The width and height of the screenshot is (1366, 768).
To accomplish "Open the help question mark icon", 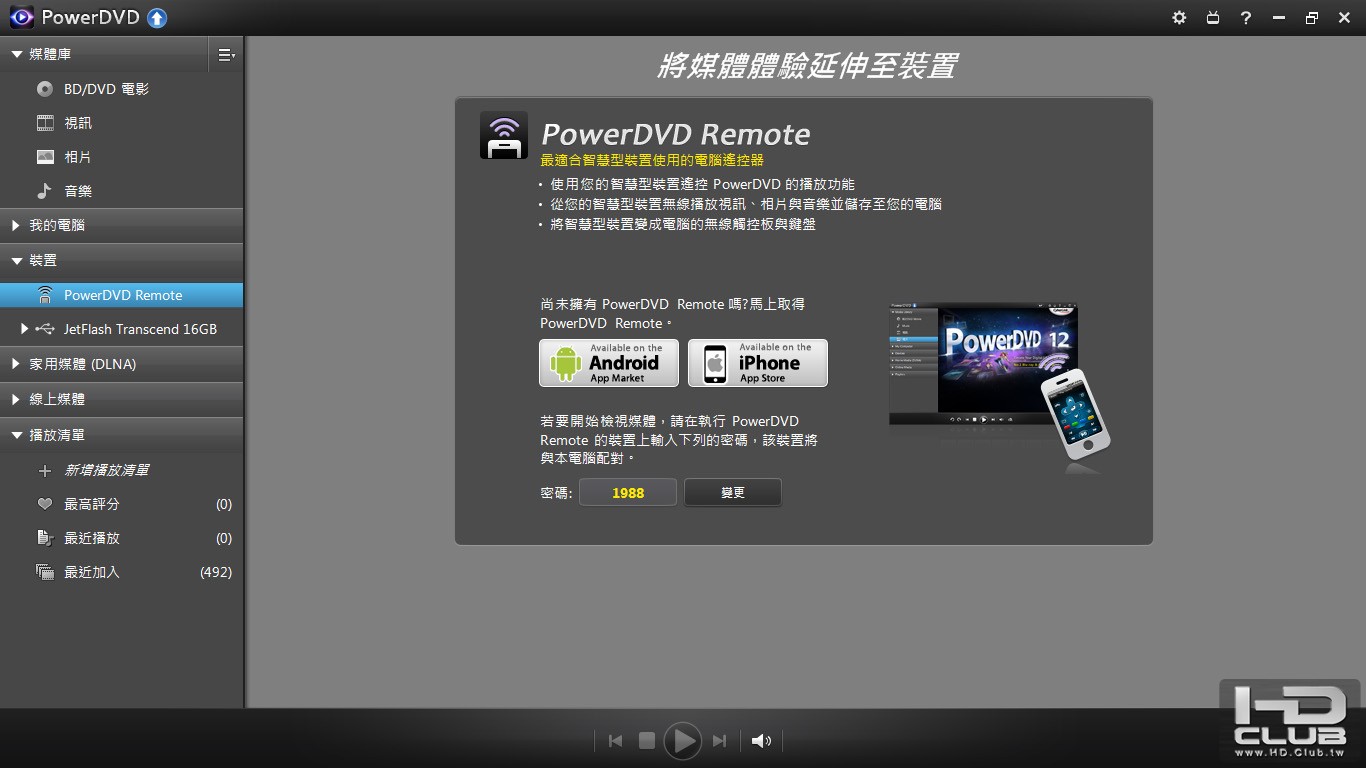I will coord(1246,17).
